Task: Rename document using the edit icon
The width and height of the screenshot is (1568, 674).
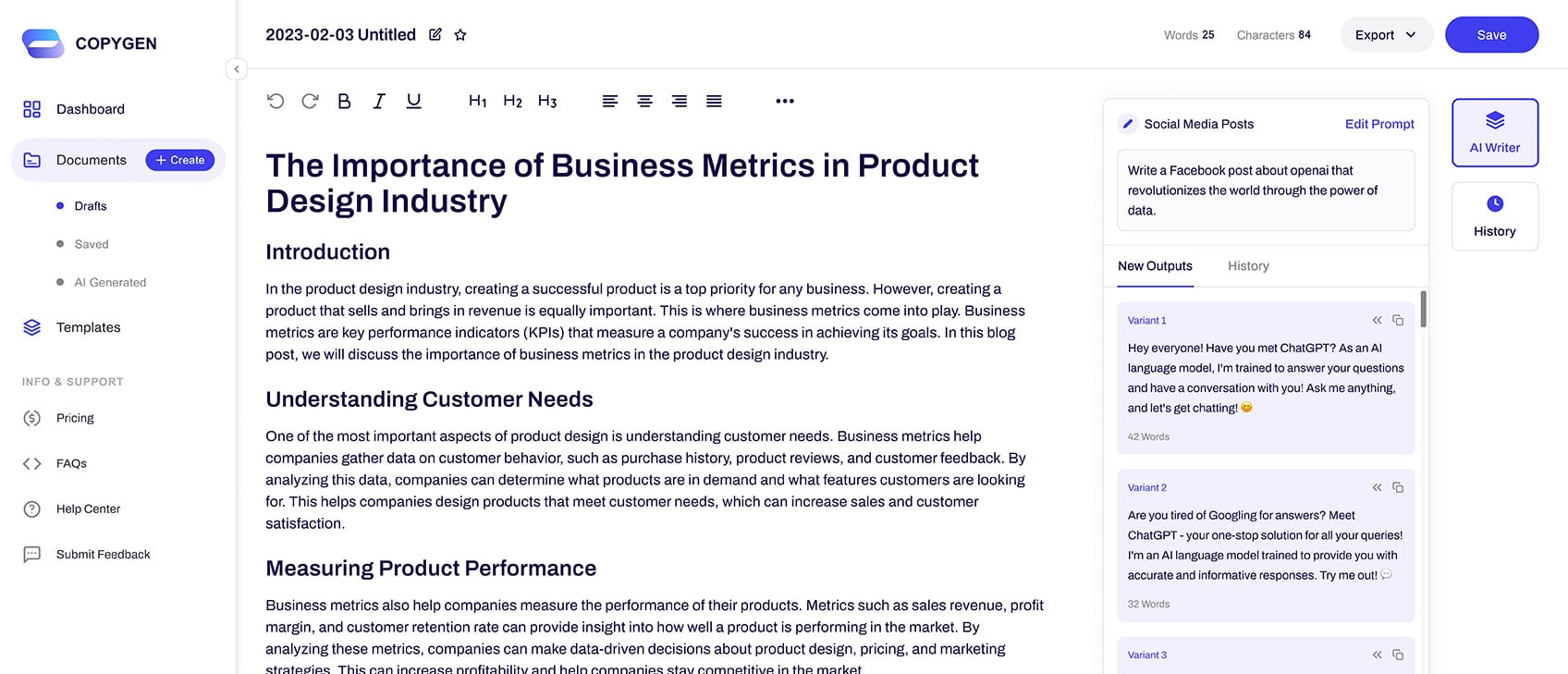Action: [435, 35]
